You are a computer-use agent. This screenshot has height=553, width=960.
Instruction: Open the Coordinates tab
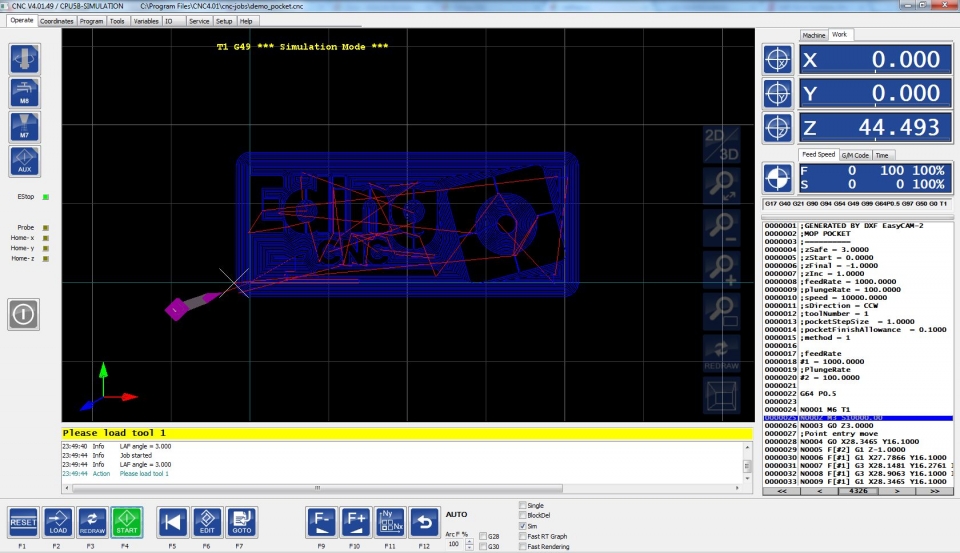coord(57,21)
